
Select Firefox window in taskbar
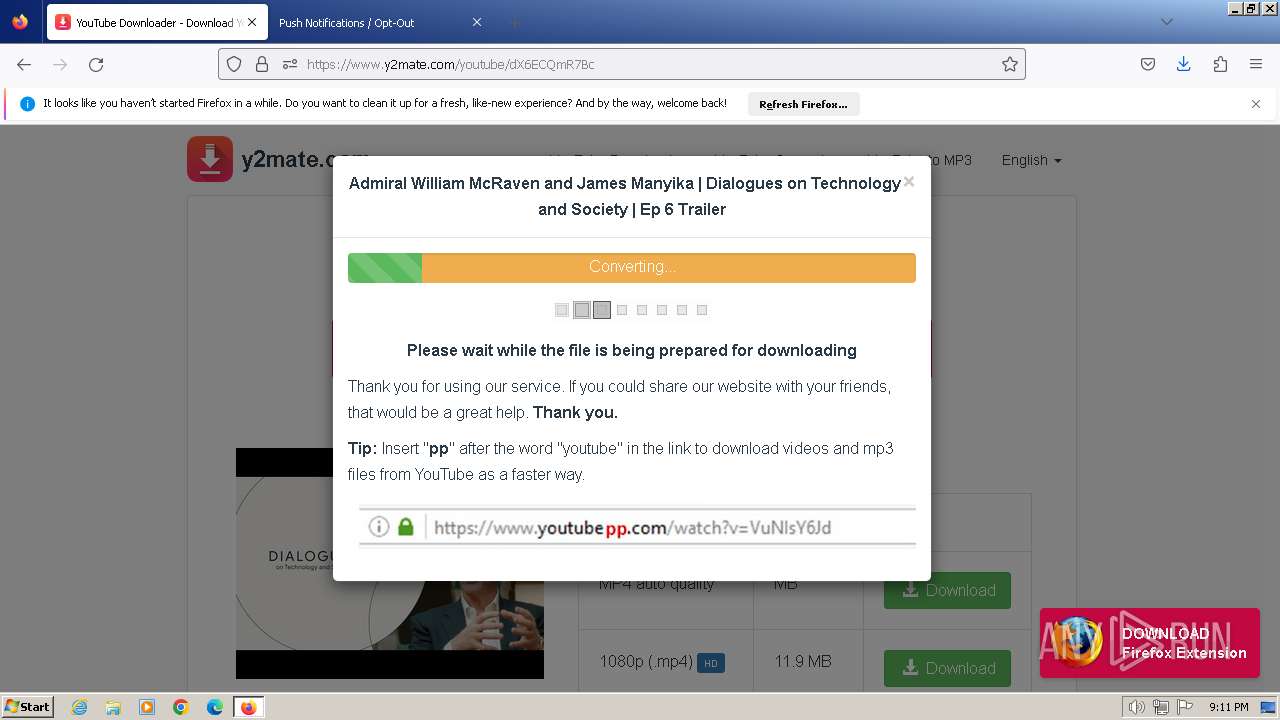click(248, 707)
